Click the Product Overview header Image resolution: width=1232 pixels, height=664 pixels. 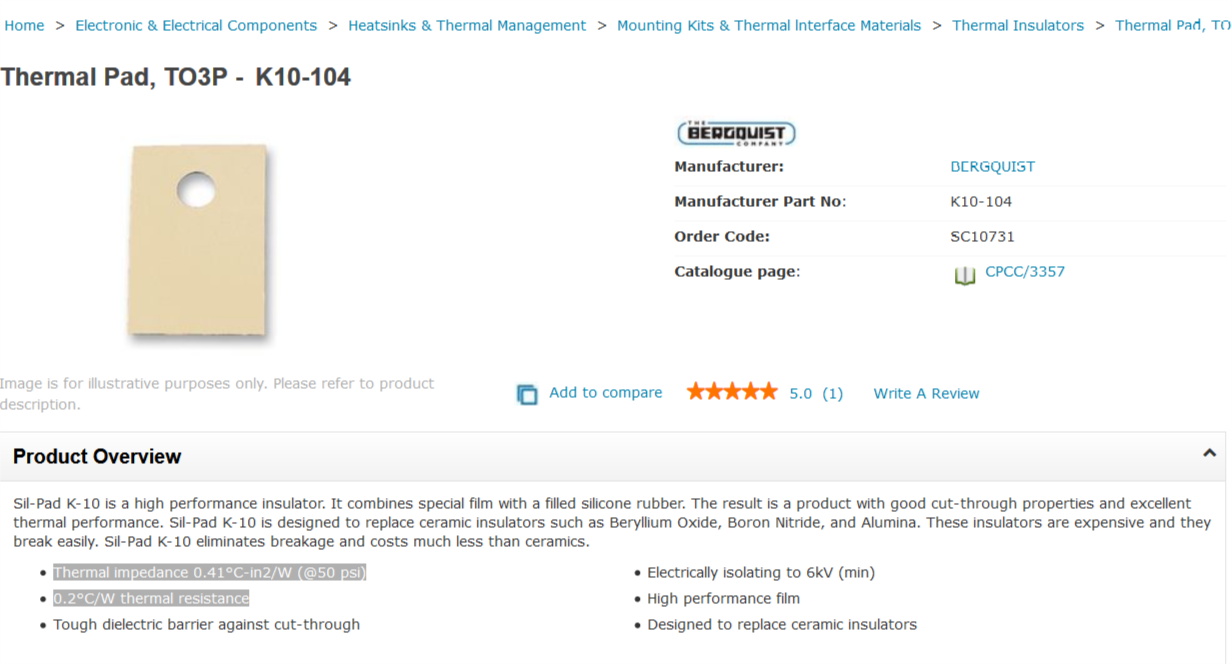(x=97, y=456)
